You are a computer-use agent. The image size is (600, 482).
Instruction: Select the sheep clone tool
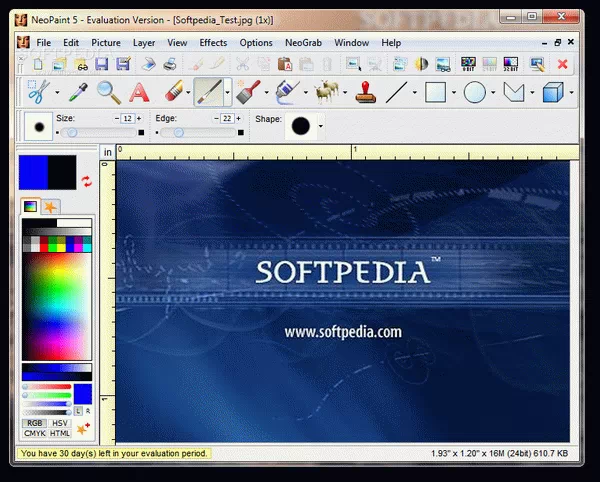(326, 92)
